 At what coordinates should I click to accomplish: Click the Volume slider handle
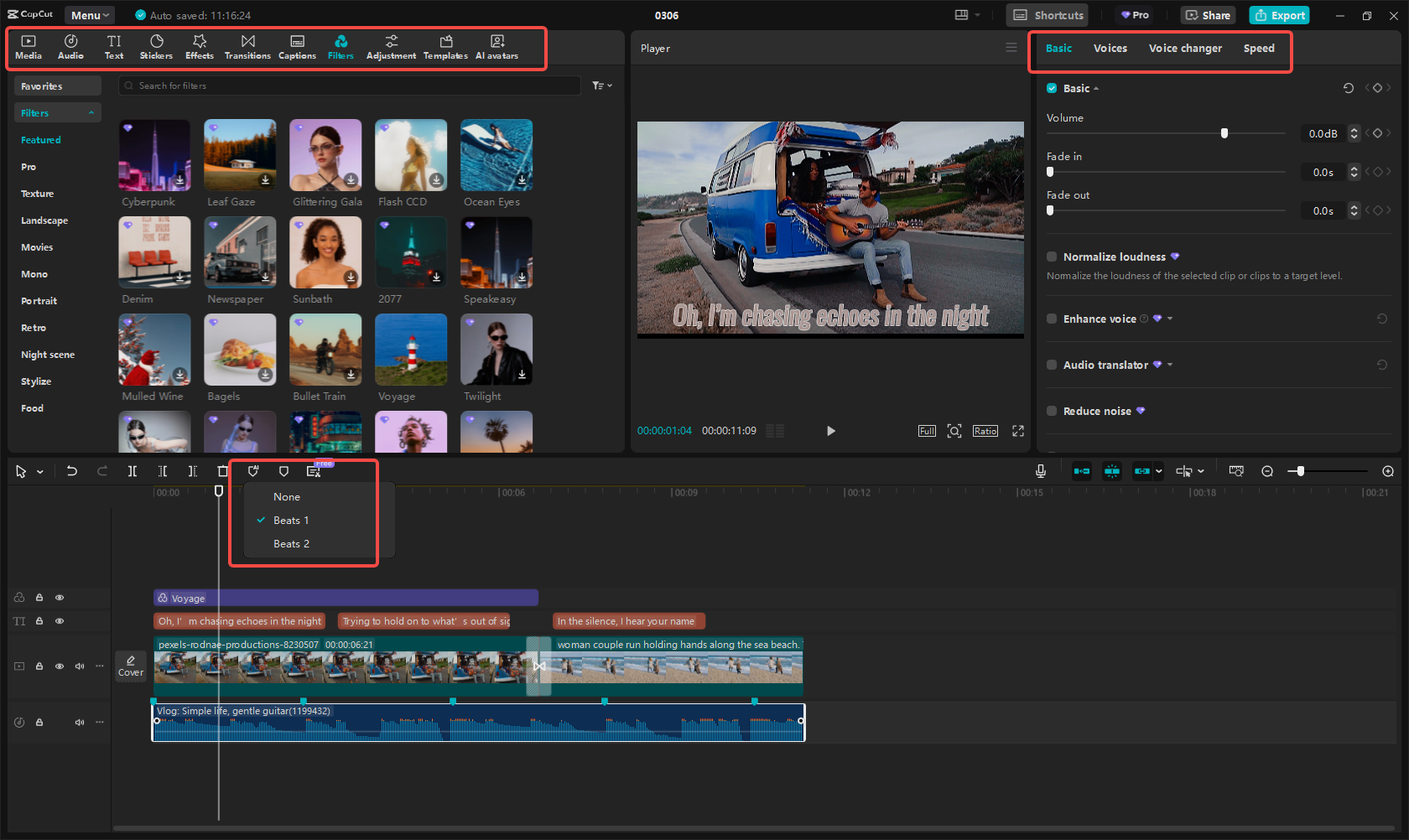[1224, 133]
